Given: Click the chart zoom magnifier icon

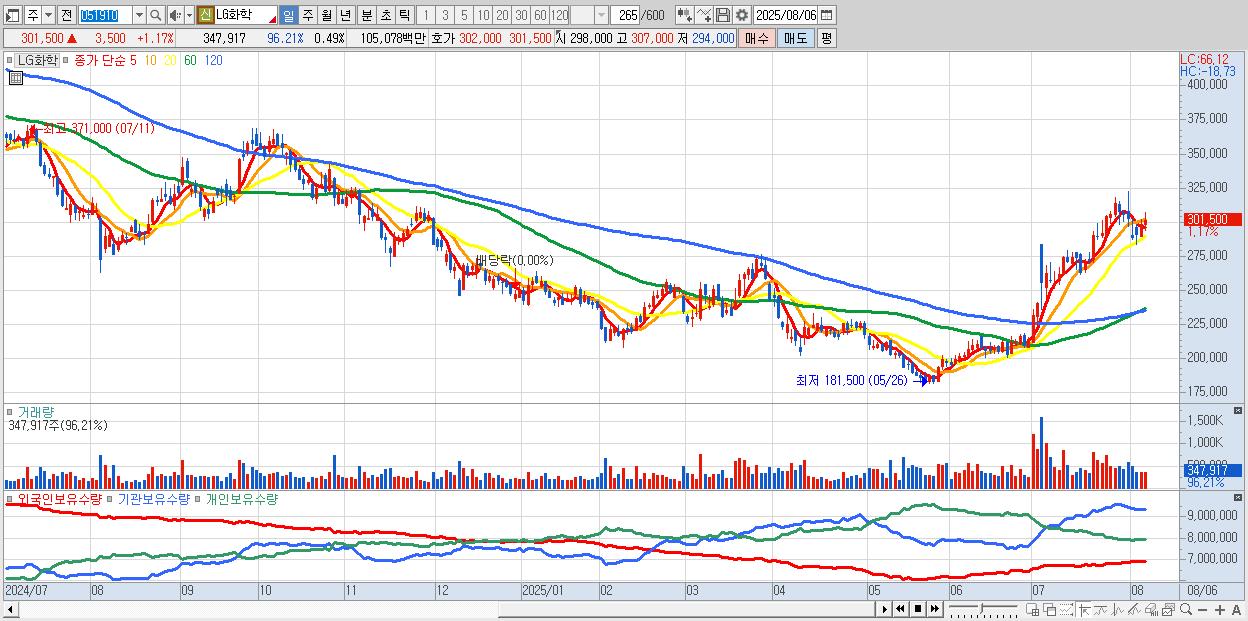Looking at the screenshot, I should coord(1186,609).
